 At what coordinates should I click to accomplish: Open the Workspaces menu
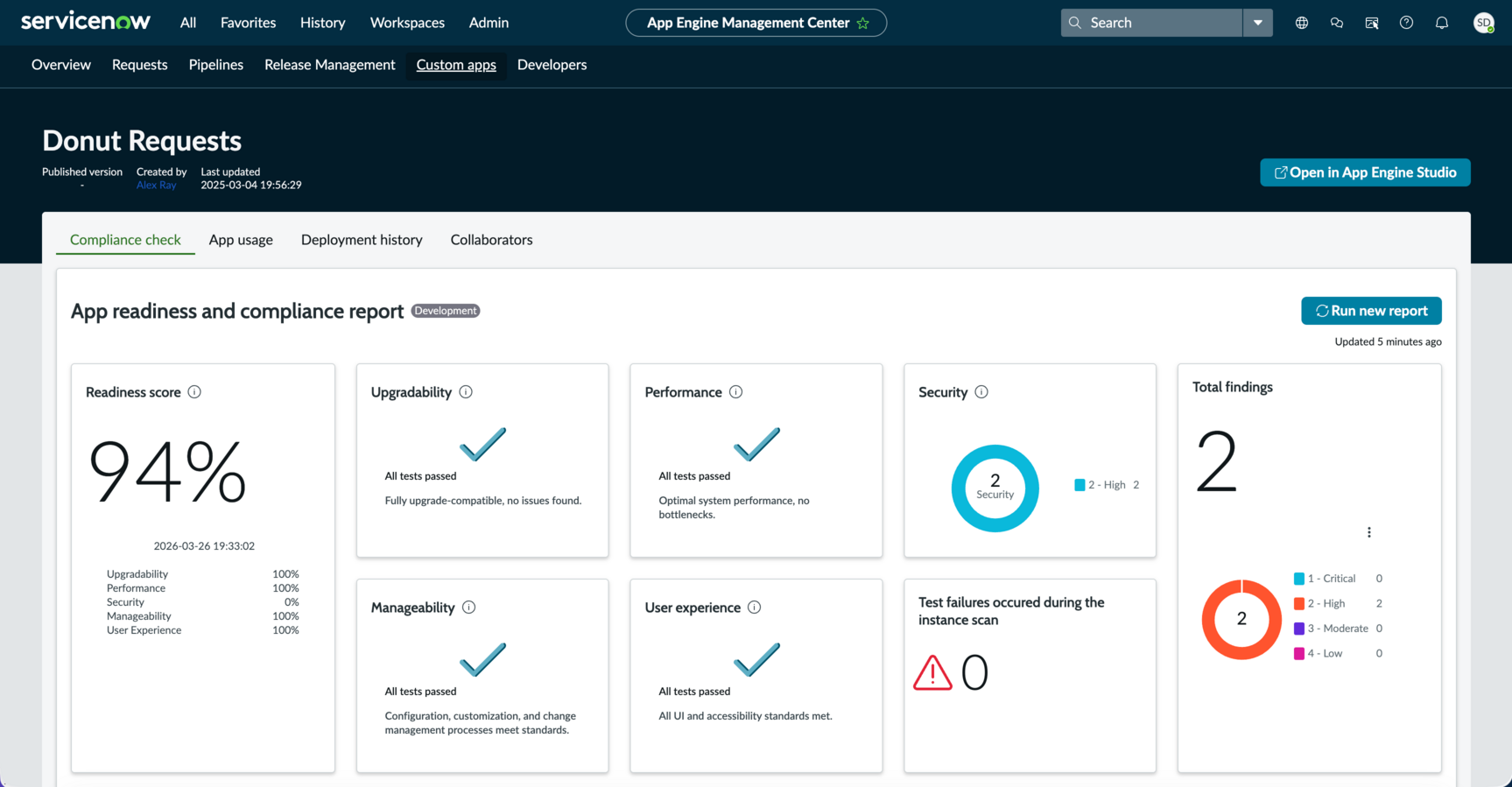pos(407,23)
